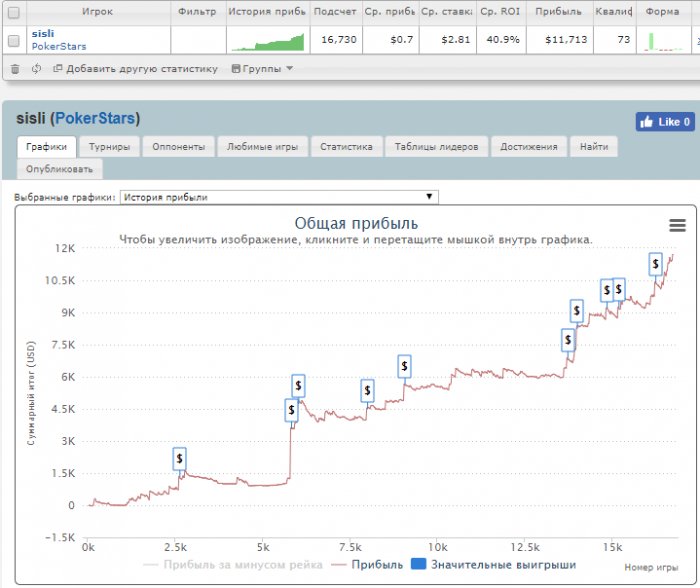This screenshot has height=588, width=700.
Task: Refresh statistics with the reload icon
Action: click(x=36, y=69)
